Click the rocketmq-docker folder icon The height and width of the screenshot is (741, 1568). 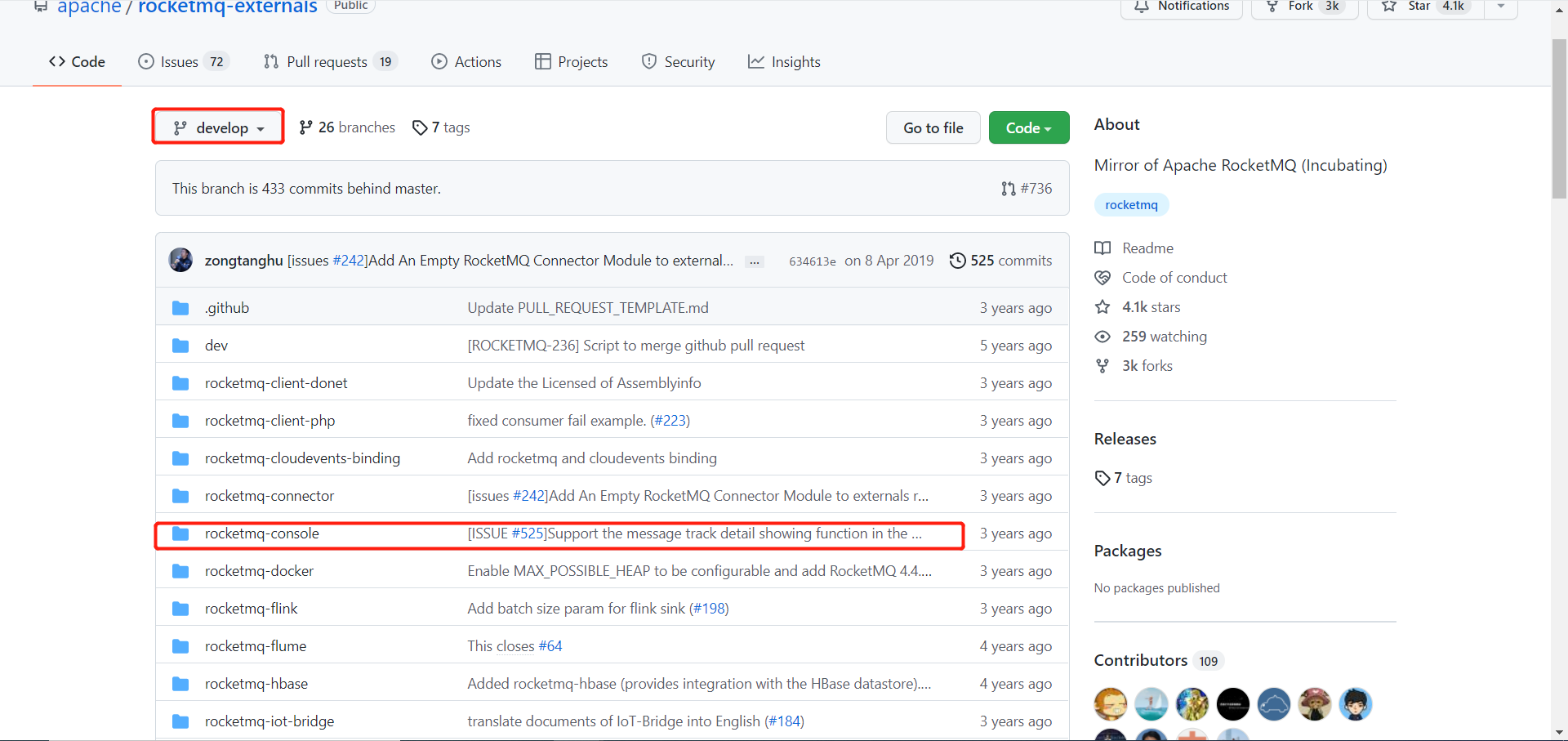point(180,571)
